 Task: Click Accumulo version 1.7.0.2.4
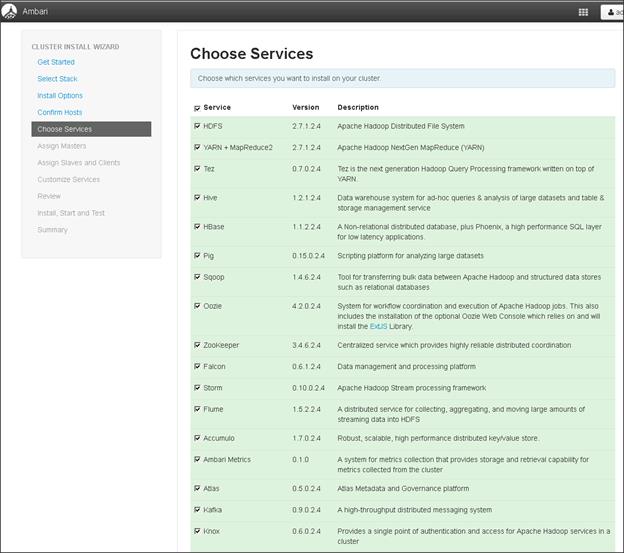(x=306, y=438)
